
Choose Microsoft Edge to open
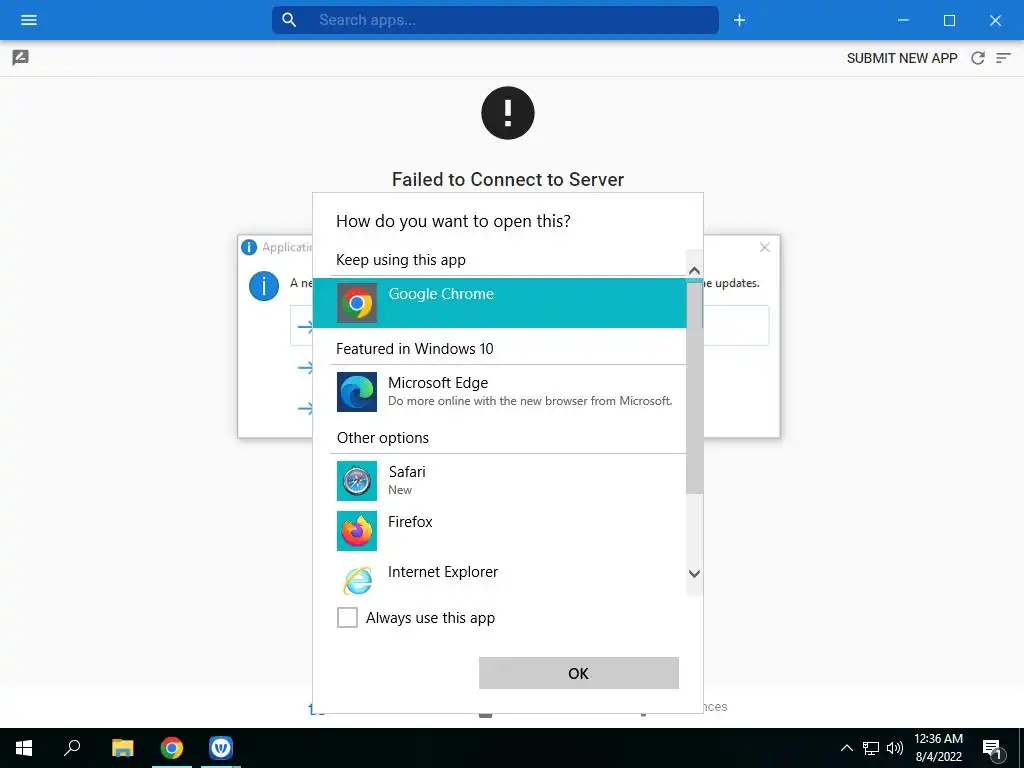point(500,392)
